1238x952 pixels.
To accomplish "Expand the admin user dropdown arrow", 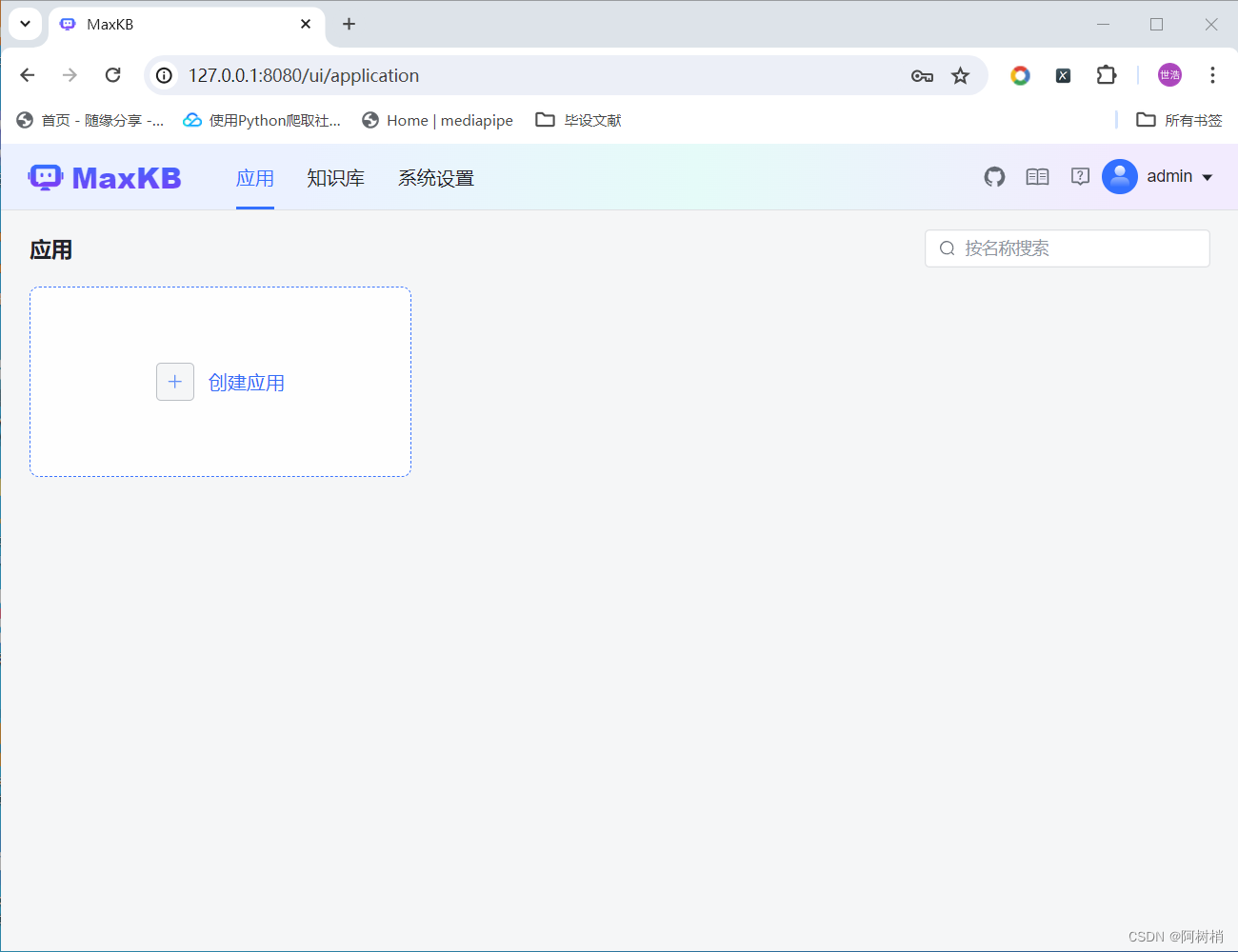I will coord(1208,178).
